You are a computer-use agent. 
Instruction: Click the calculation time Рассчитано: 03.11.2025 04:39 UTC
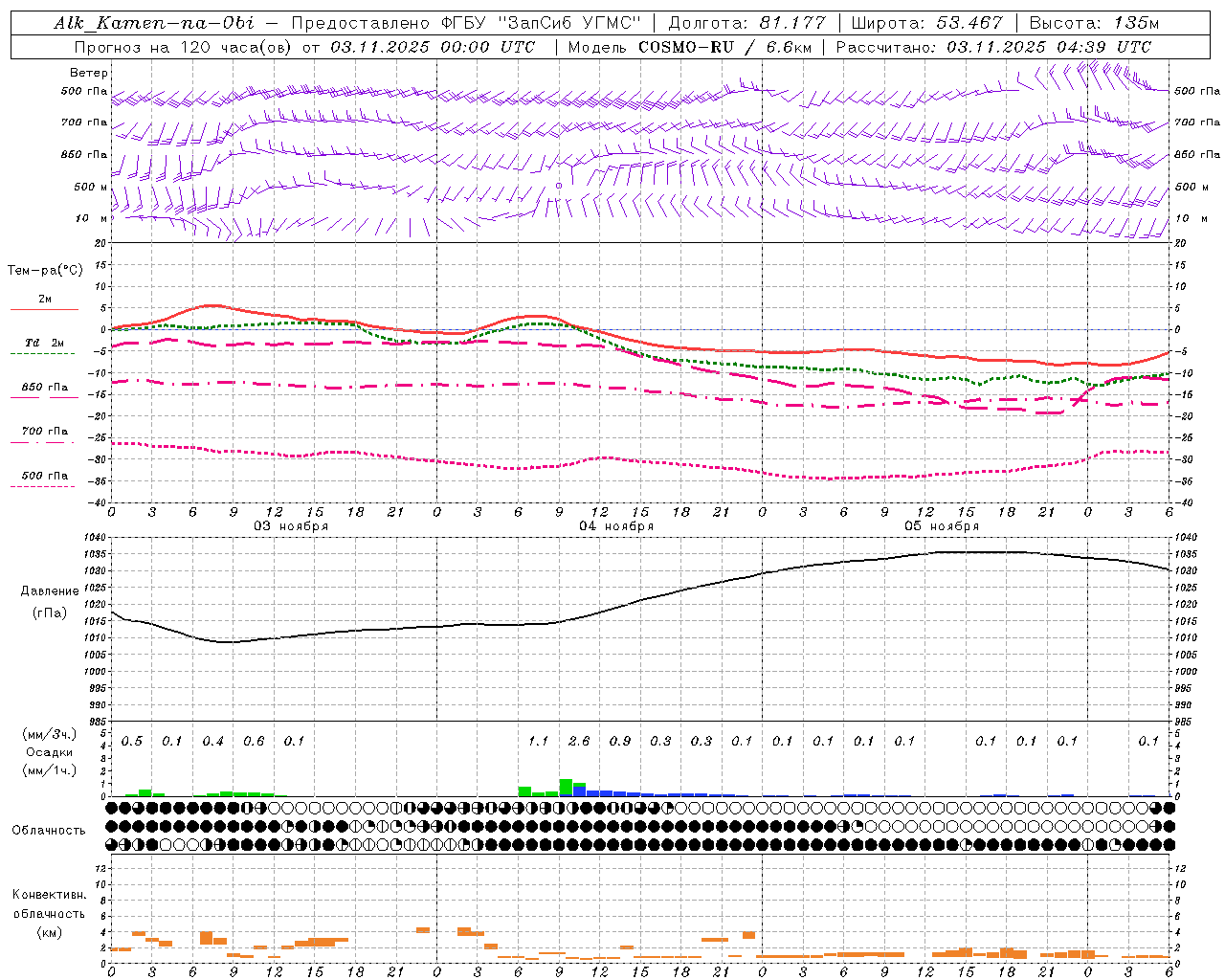[x=993, y=47]
